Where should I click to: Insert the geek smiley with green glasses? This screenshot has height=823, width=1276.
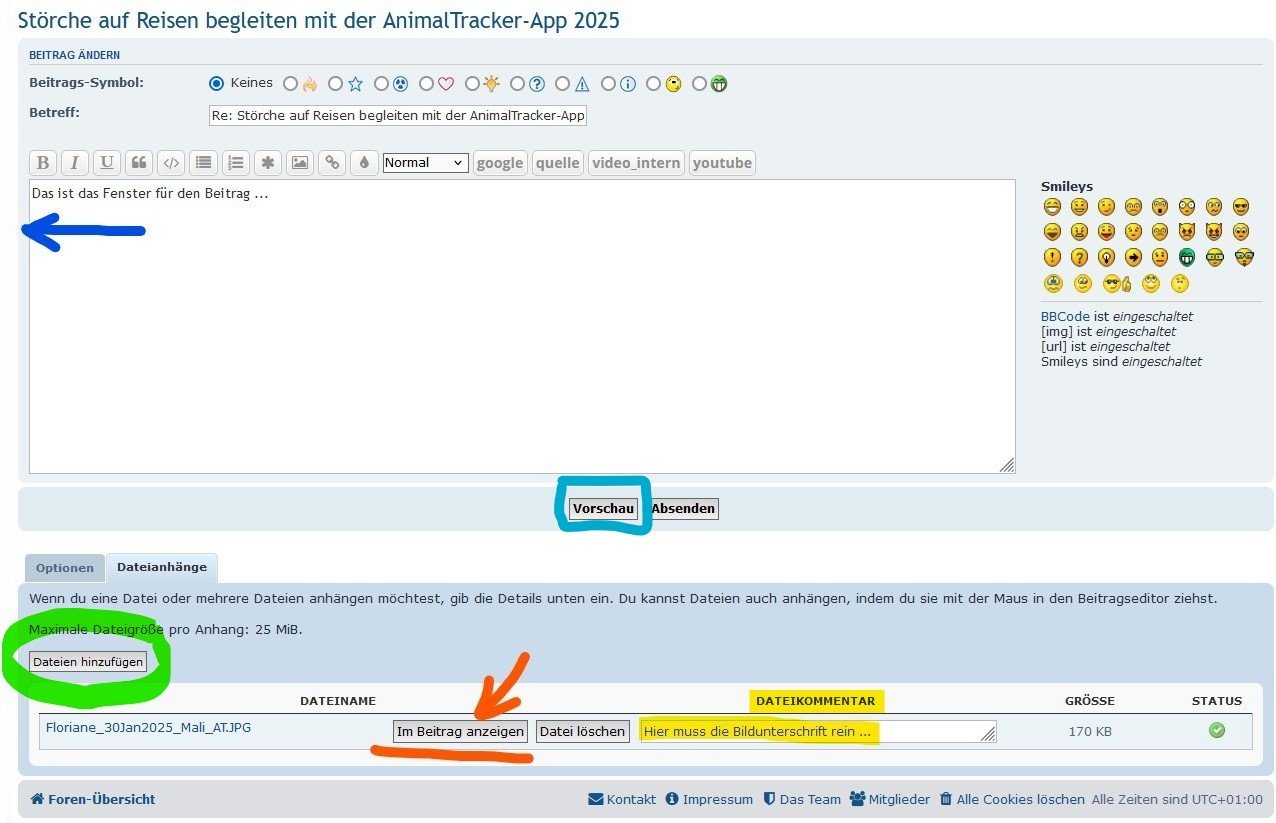(1215, 257)
